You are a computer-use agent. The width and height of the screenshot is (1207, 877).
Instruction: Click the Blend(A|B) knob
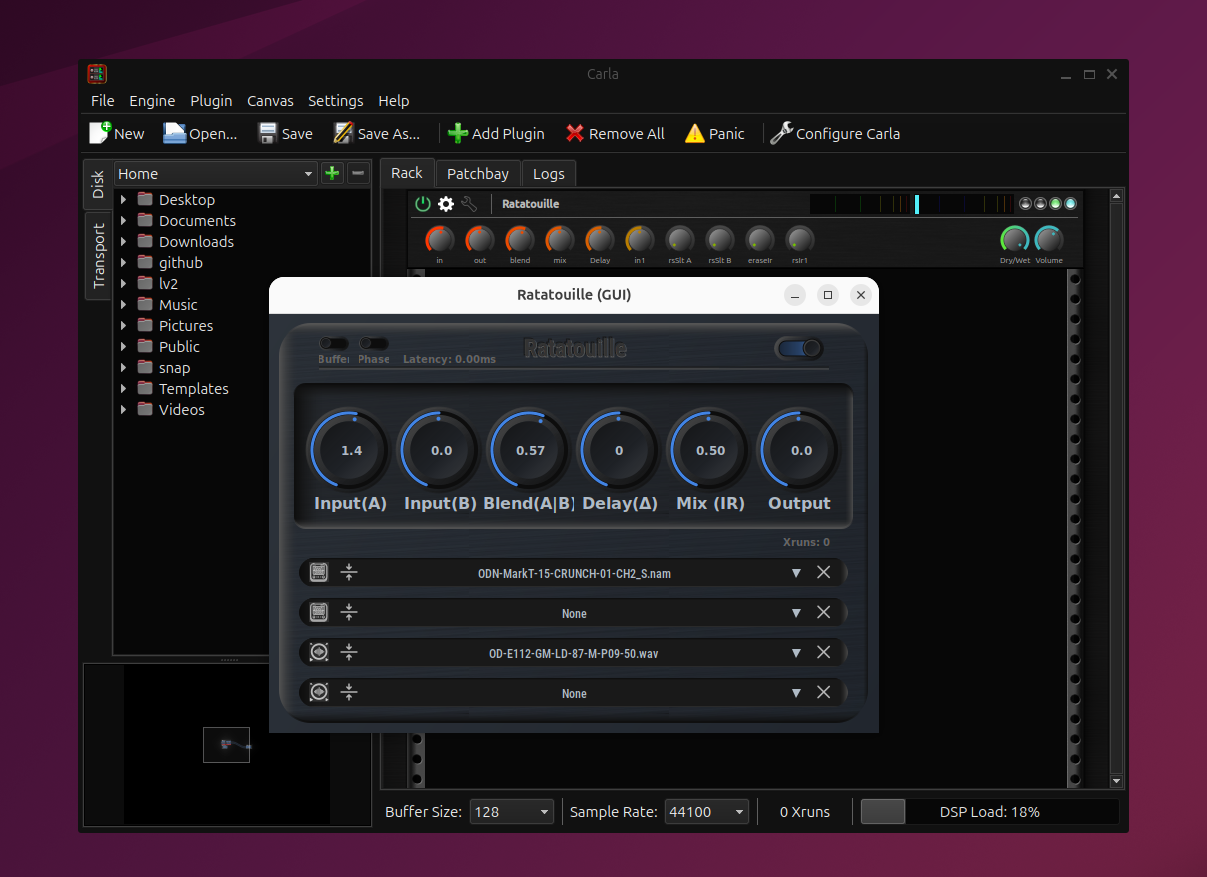pyautogui.click(x=529, y=451)
